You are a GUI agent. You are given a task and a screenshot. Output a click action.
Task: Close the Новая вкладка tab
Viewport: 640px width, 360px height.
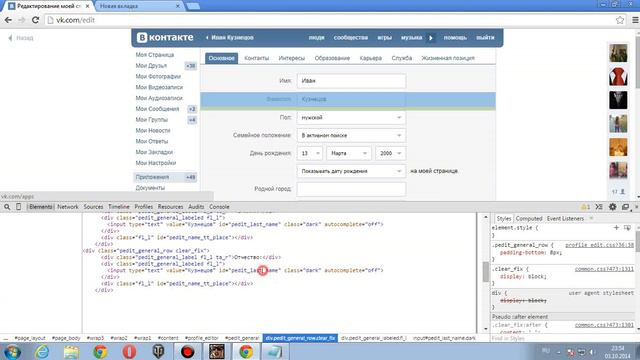(x=178, y=6)
